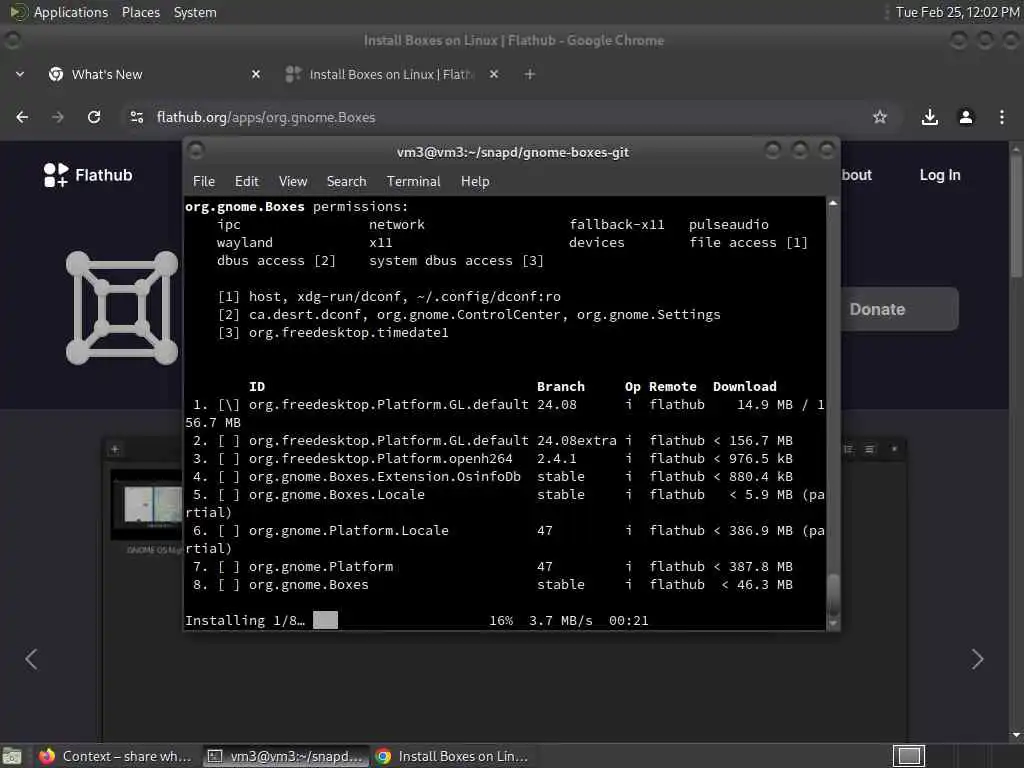The image size is (1024, 768).
Task: Open the terminal File menu
Action: click(204, 182)
